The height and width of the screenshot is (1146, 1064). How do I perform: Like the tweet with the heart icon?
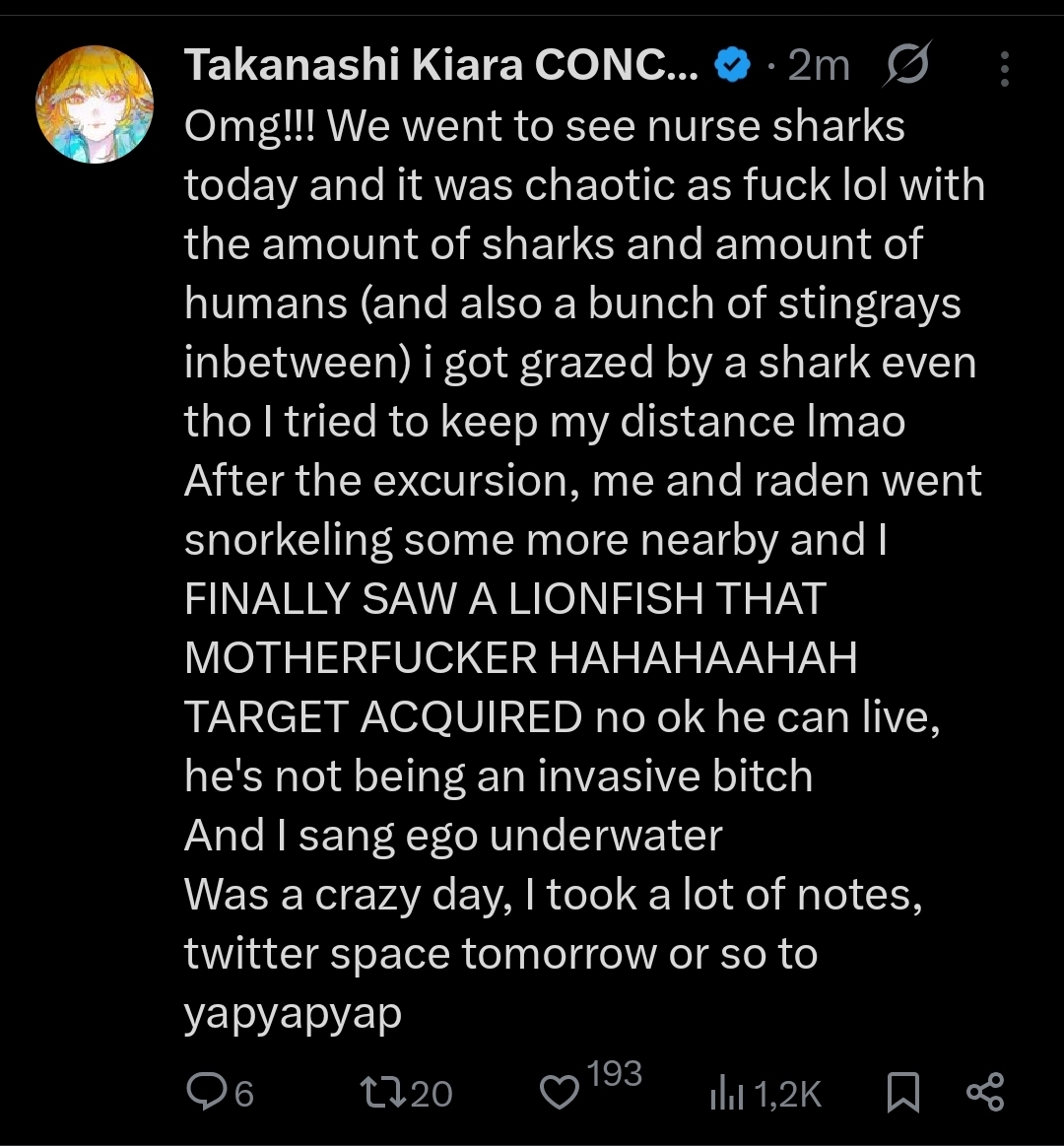pos(561,1093)
